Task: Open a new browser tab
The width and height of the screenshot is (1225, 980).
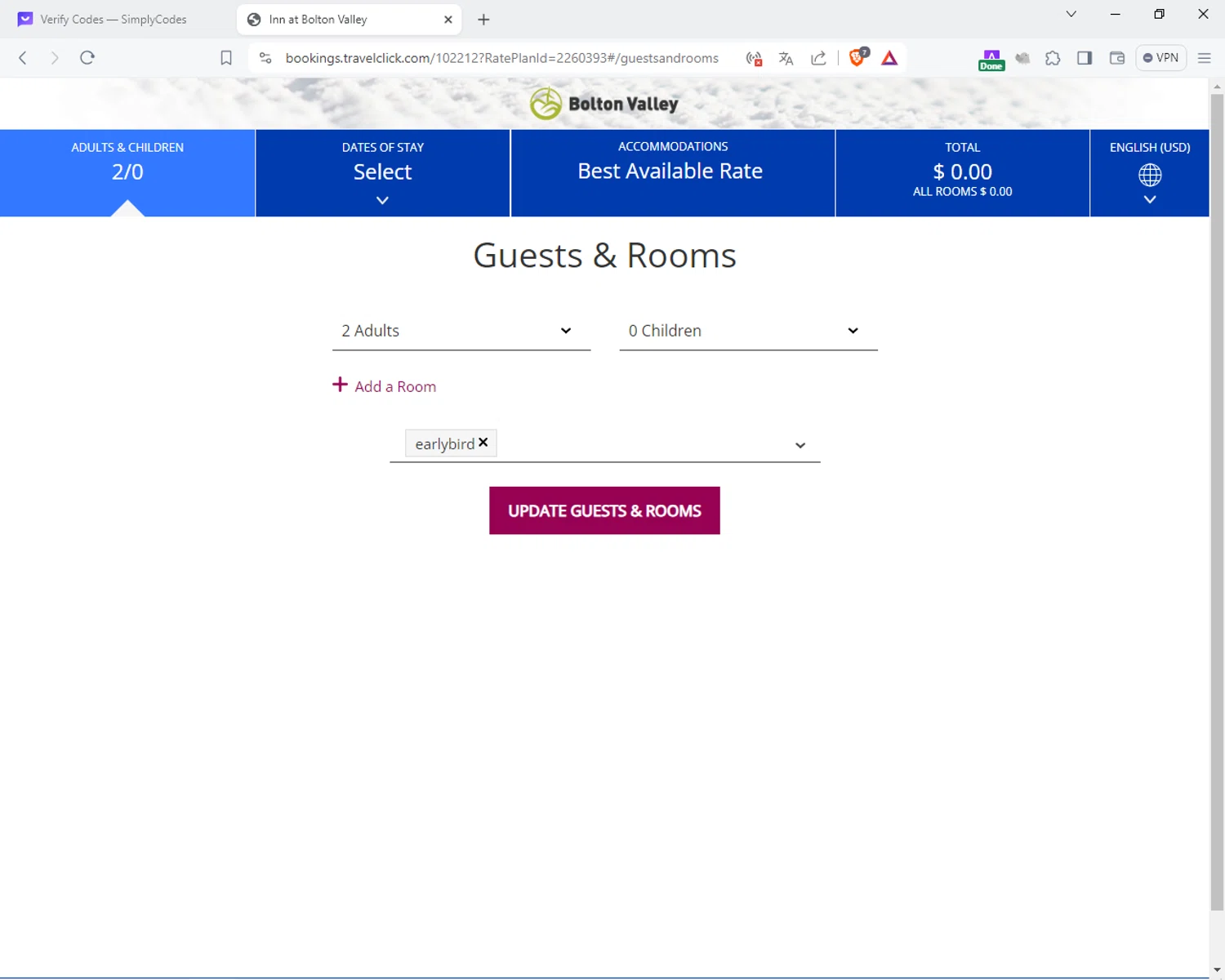Action: (x=483, y=20)
